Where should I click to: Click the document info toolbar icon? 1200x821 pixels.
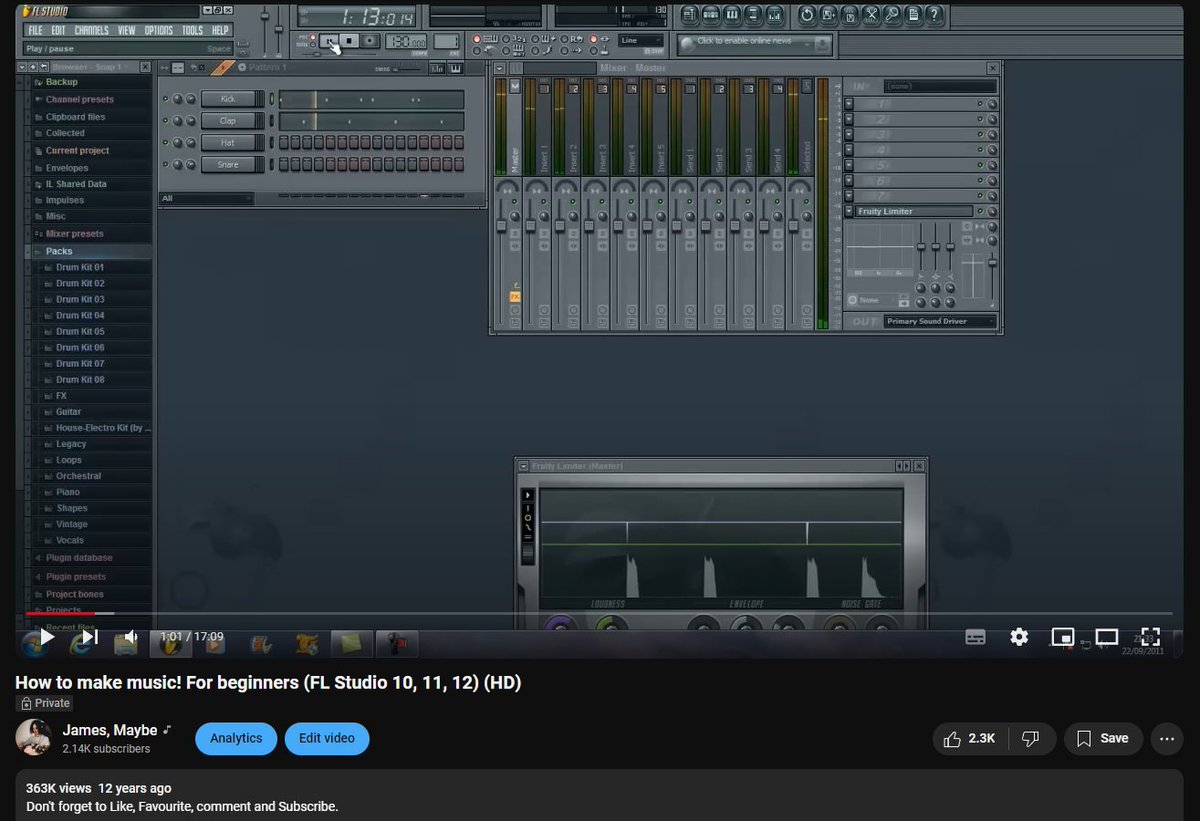click(x=913, y=14)
